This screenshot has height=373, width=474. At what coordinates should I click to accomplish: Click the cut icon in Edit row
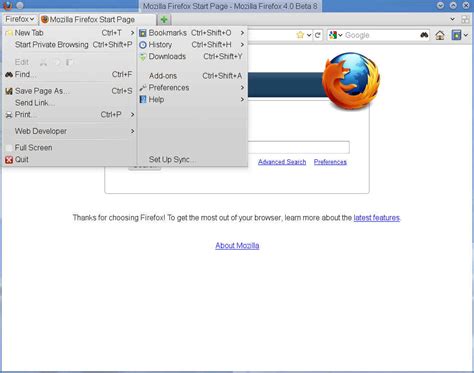43,62
